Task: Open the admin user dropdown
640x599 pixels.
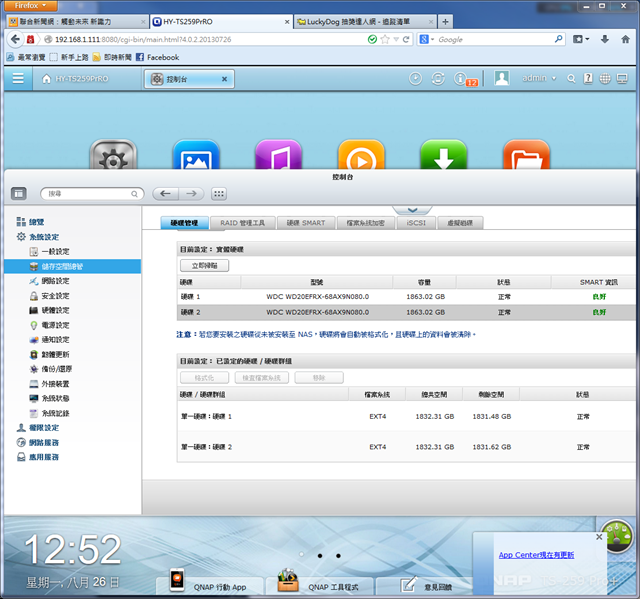Action: coord(539,78)
